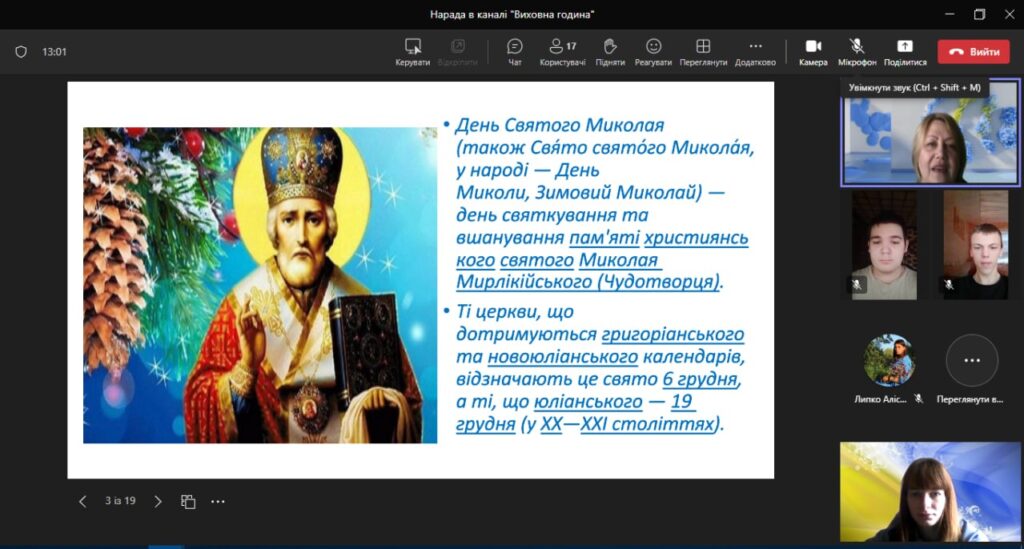The height and width of the screenshot is (549, 1024).
Task: Click the shield security icon beside timer
Action: click(21, 52)
